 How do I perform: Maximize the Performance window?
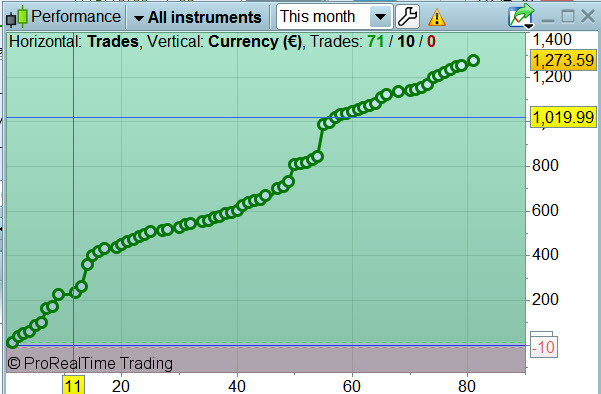[x=568, y=16]
